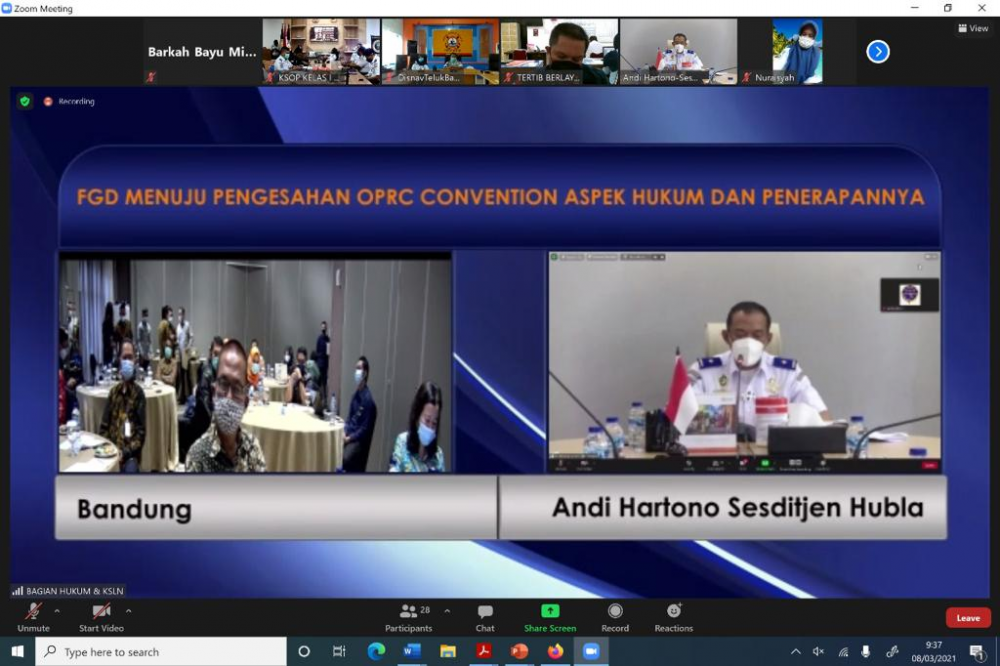Open Microsoft Word from taskbar
1000x666 pixels.
pyautogui.click(x=412, y=651)
